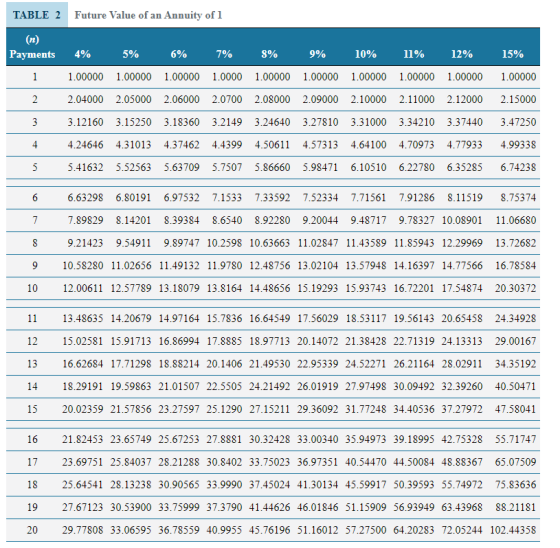The height and width of the screenshot is (548, 560).
Task: Click cell value 30.32428
Action: [270, 439]
